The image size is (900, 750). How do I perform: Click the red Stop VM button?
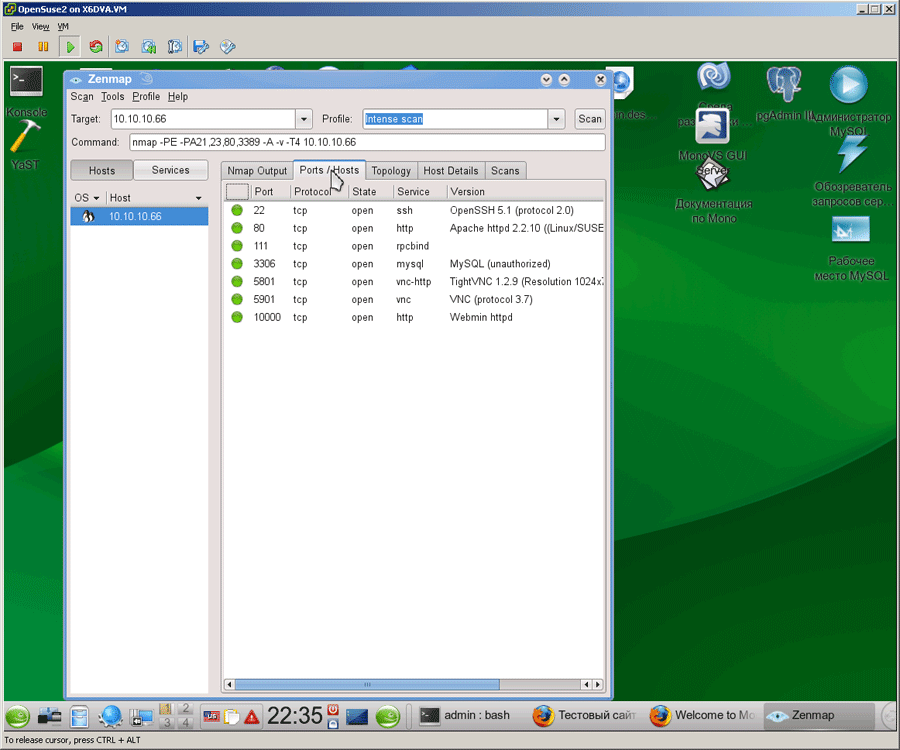17,46
